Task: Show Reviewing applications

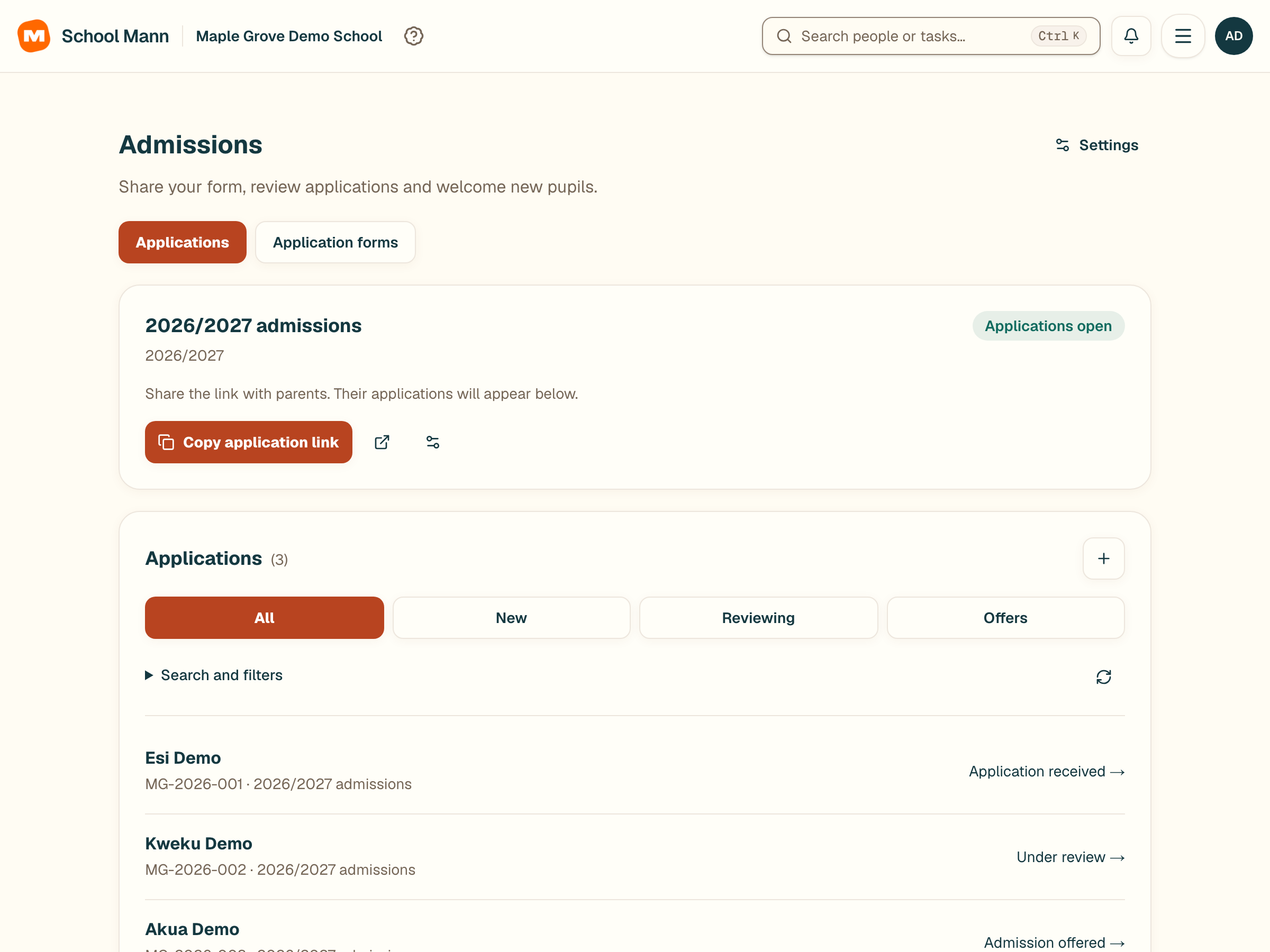Action: [758, 617]
